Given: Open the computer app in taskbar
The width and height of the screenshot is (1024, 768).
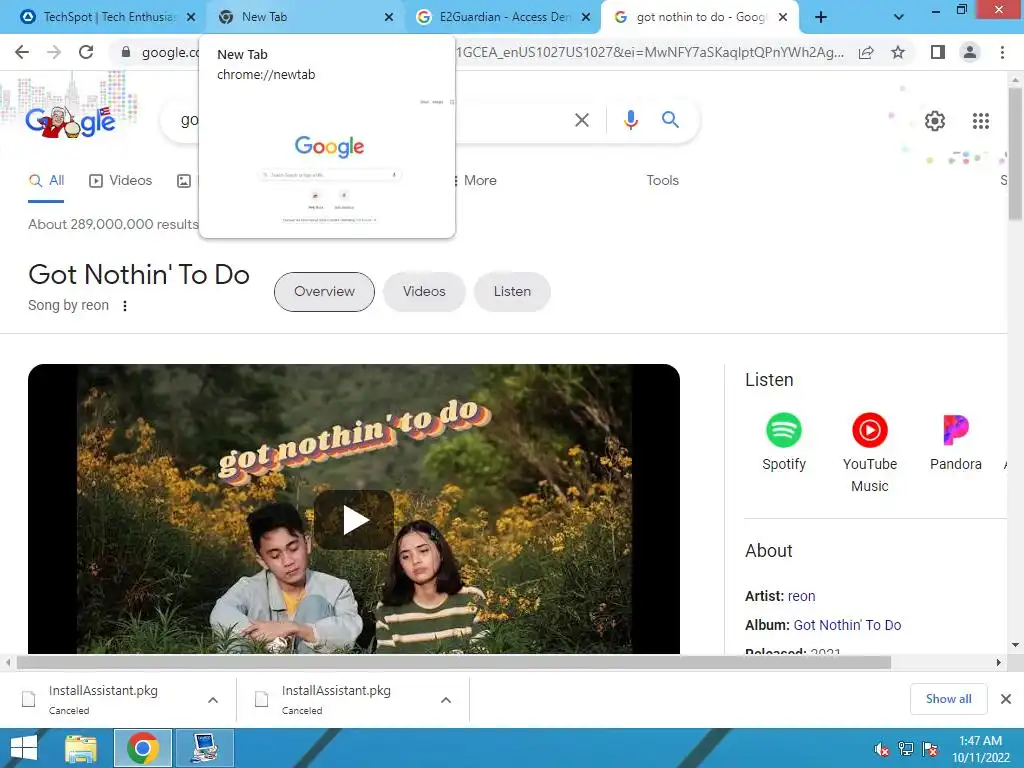Looking at the screenshot, I should pyautogui.click(x=205, y=748).
